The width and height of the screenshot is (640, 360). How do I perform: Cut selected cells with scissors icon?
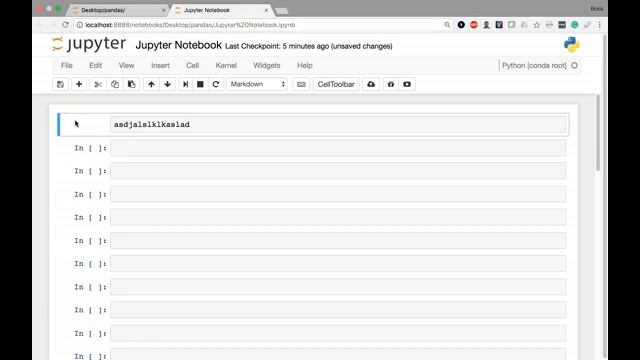(98, 84)
